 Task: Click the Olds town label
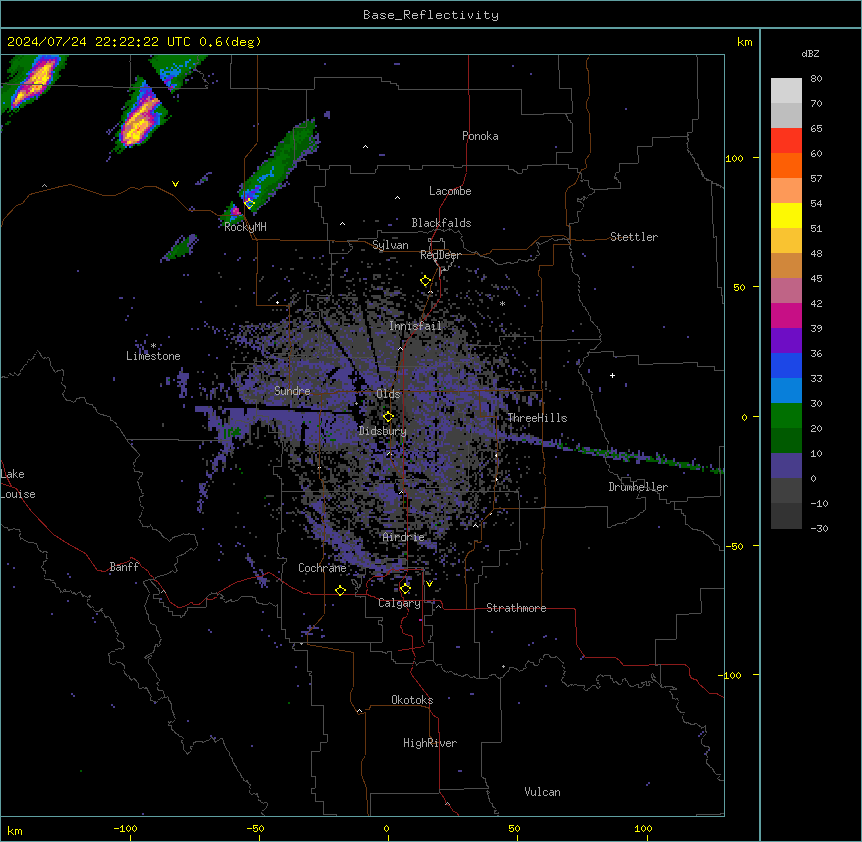coord(388,394)
